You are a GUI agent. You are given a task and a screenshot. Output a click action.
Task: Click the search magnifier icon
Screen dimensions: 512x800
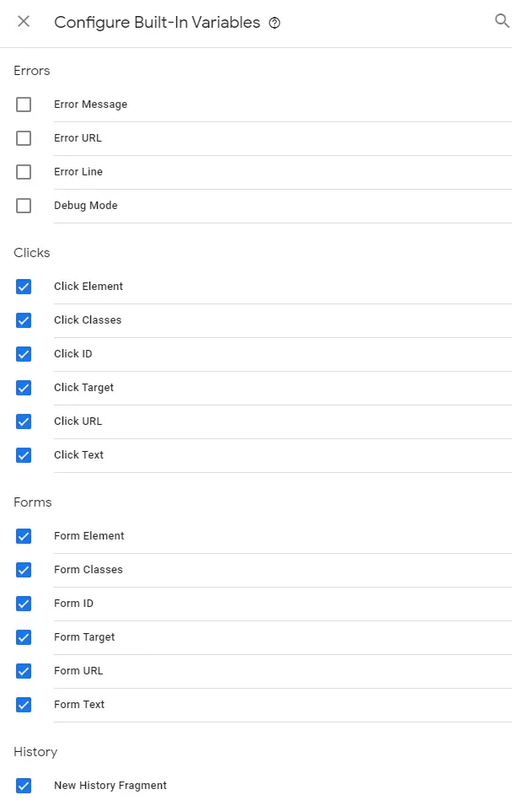pos(502,21)
